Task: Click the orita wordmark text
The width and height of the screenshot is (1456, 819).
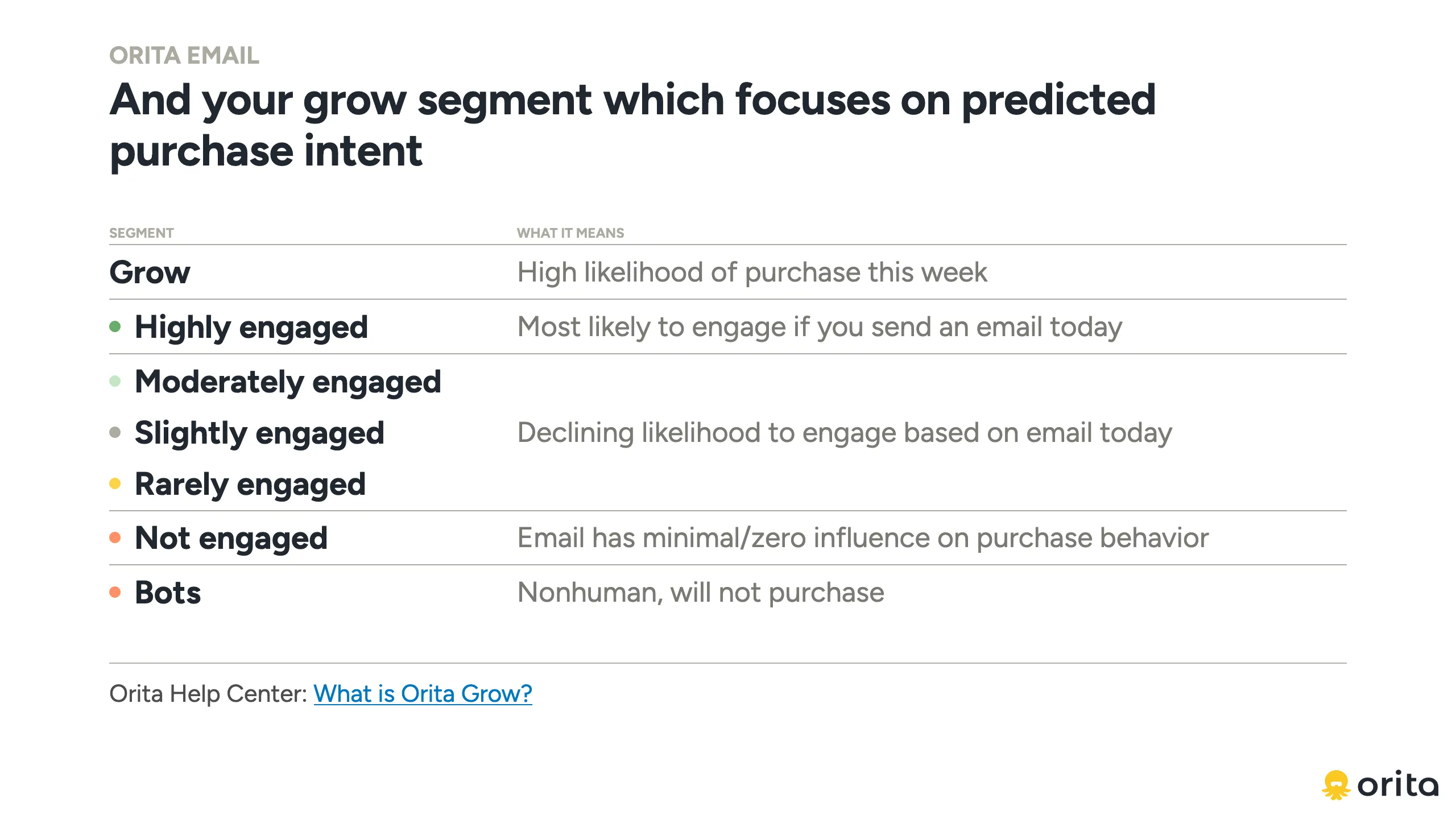Action: click(x=1398, y=785)
